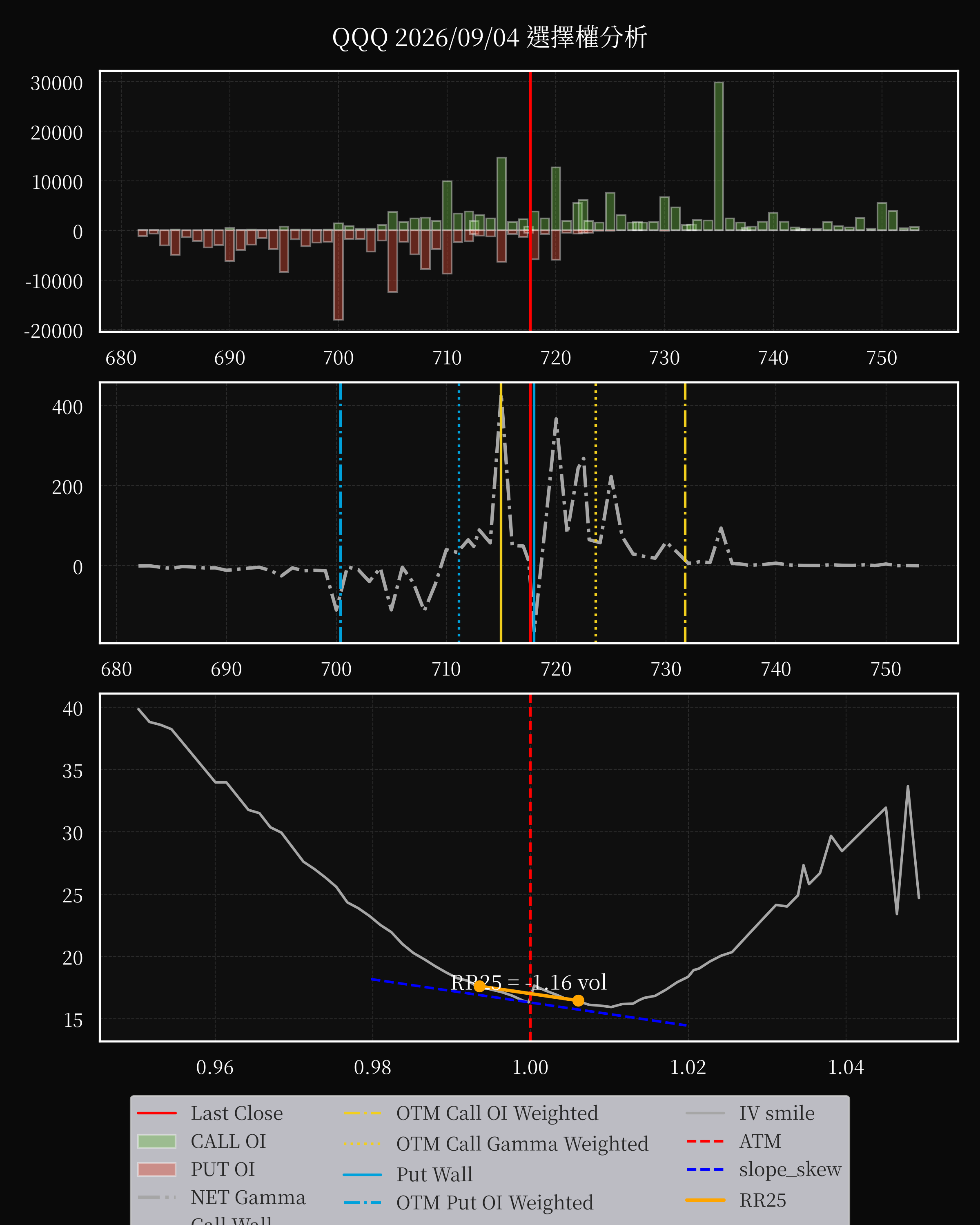Click the RR25 = -1.16 vol annotation
The height and width of the screenshot is (1225, 980).
coord(529,982)
